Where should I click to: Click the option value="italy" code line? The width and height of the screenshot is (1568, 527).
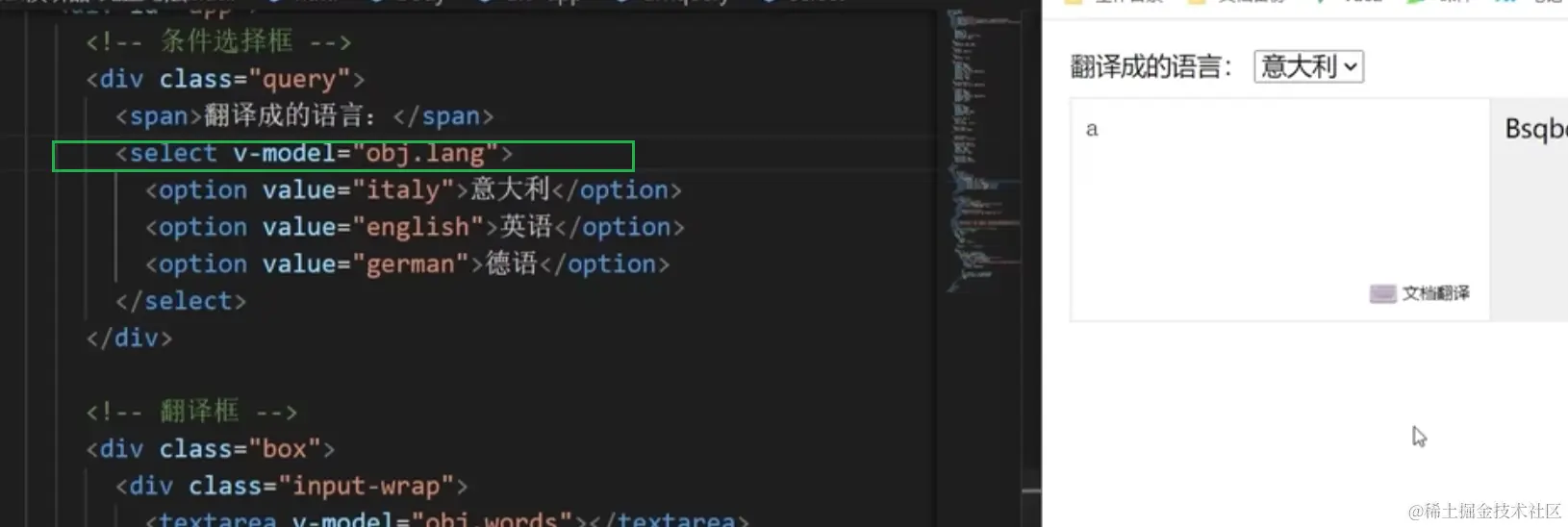pos(414,190)
